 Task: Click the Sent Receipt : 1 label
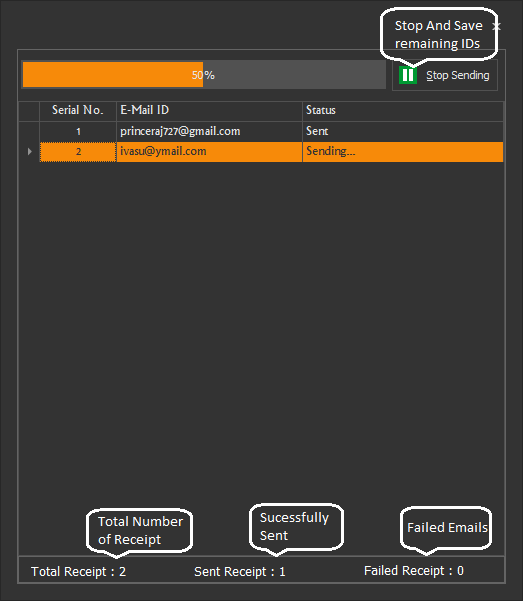240,571
